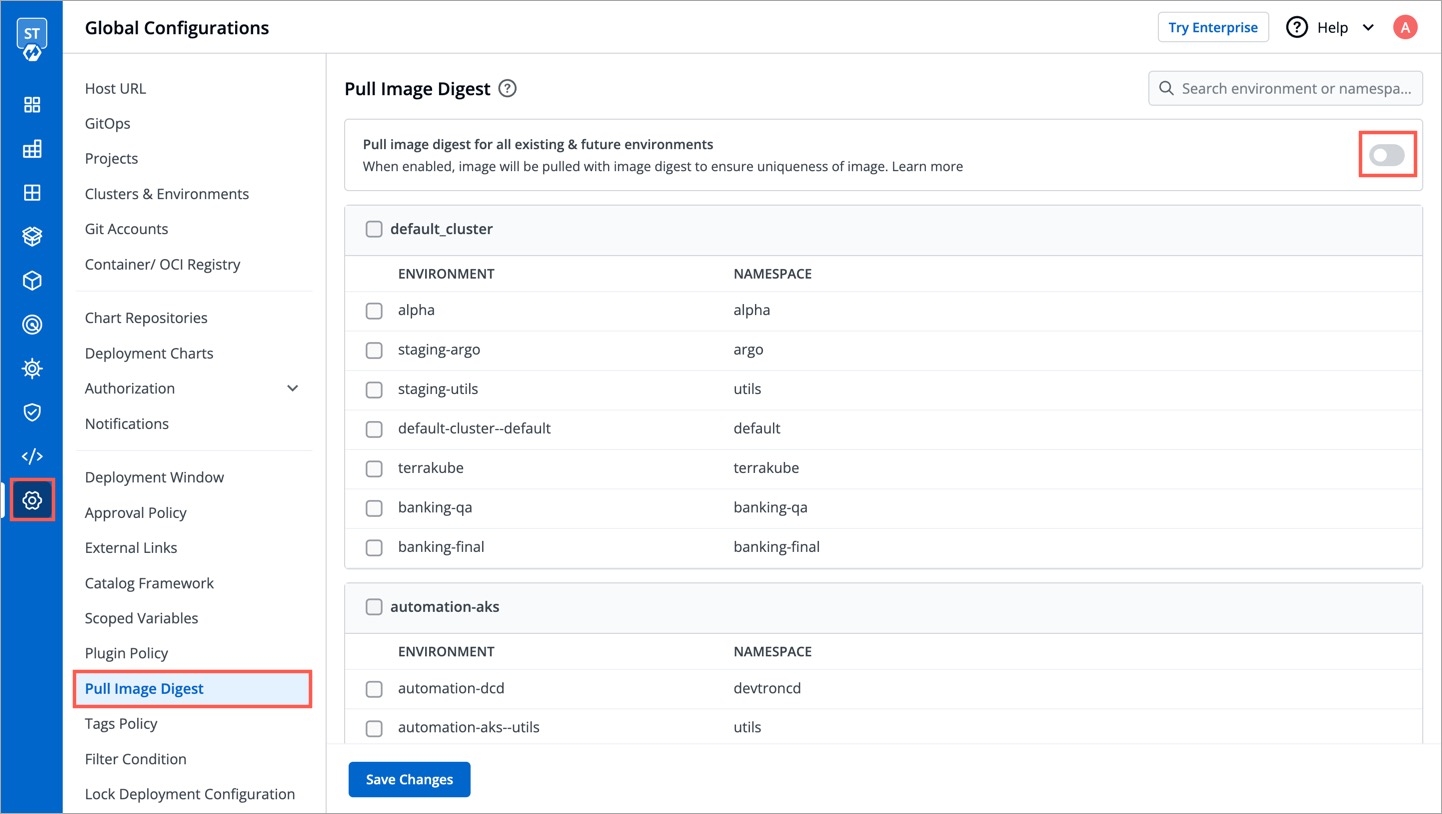
Task: Click the ST logo in the sidebar
Action: 31,39
